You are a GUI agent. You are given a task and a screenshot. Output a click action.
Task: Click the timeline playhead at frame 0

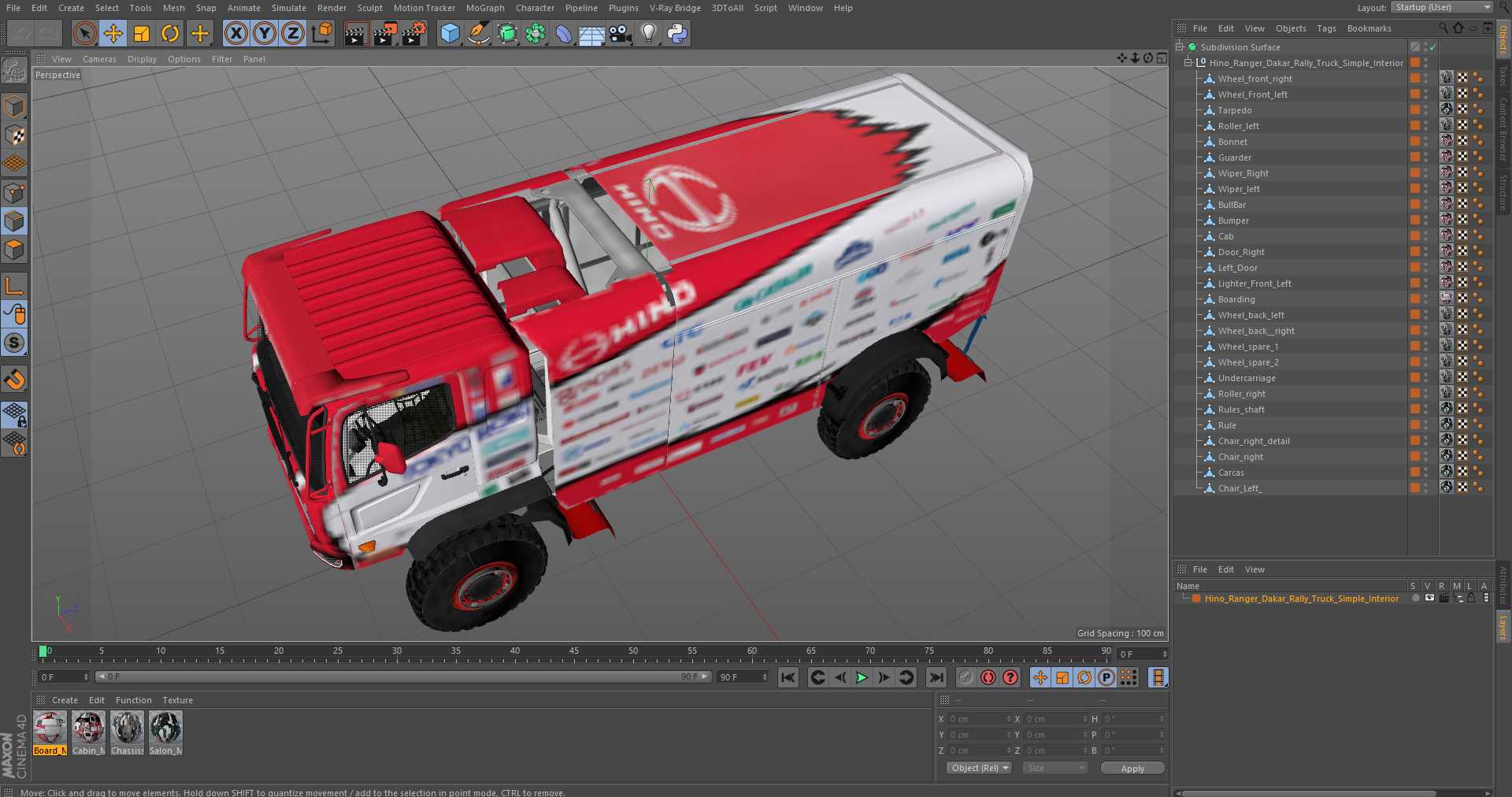point(43,651)
